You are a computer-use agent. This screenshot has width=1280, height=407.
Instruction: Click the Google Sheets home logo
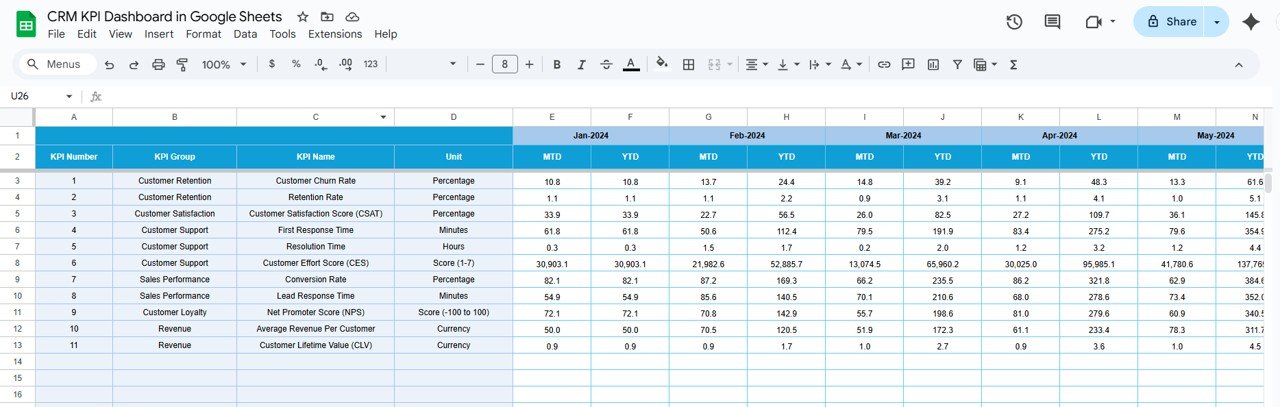(25, 24)
